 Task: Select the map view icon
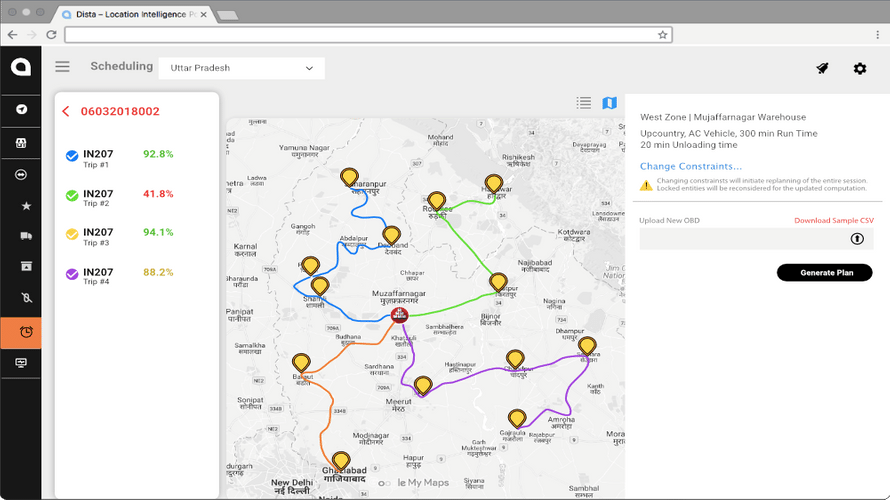coord(609,103)
